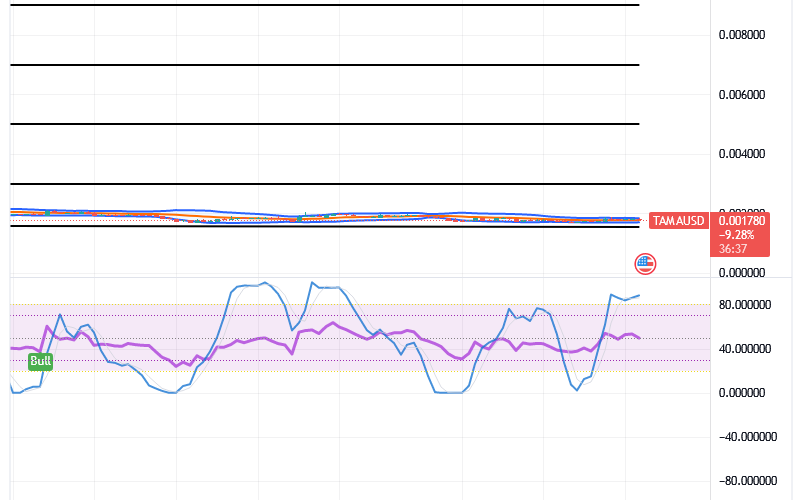Click the -40.000000 indicator axis label
The width and height of the screenshot is (802, 500).
click(x=748, y=437)
